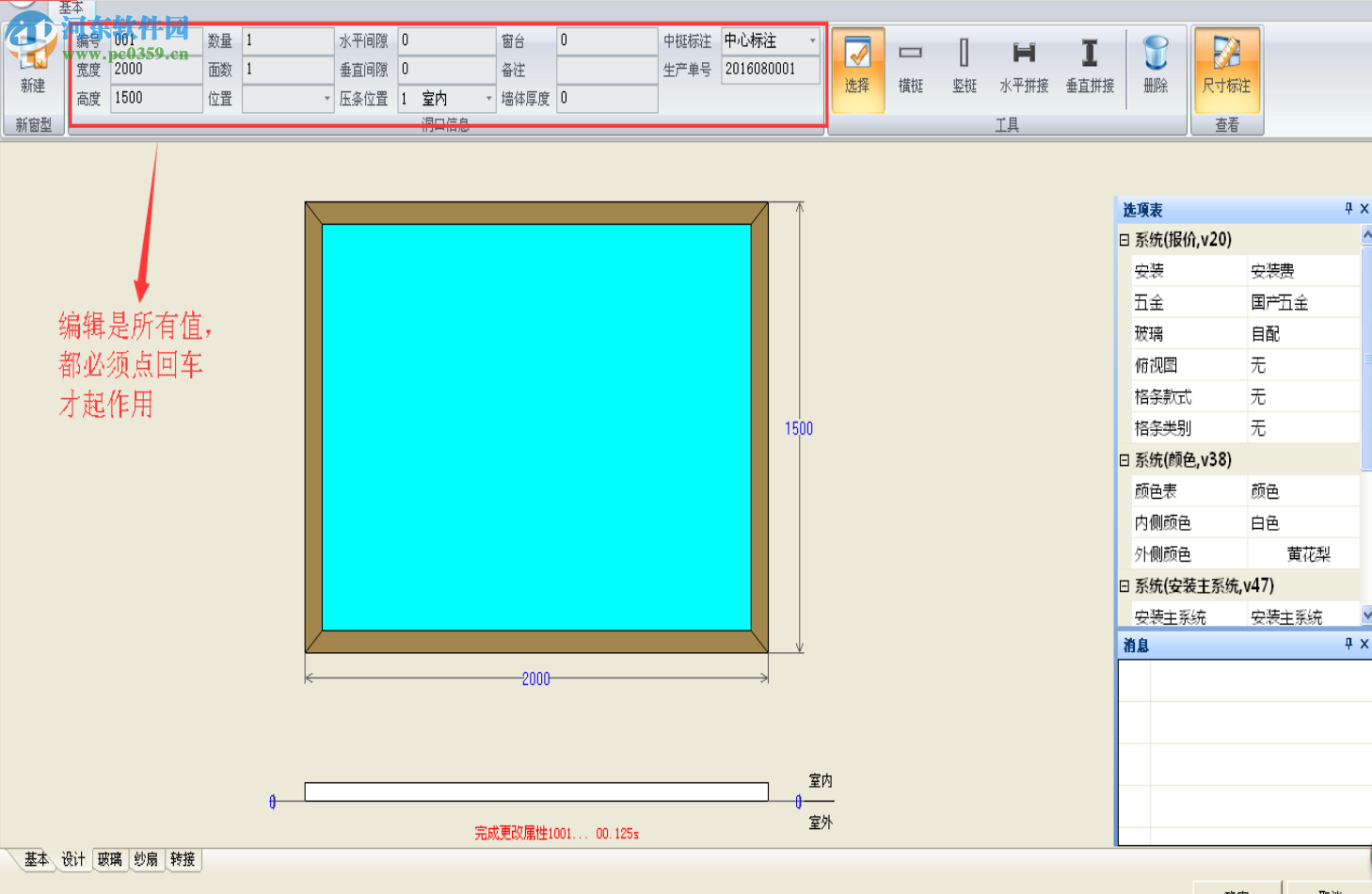This screenshot has height=894, width=1372.
Task: Edit the 宽度 field with 2000
Action: 156,70
